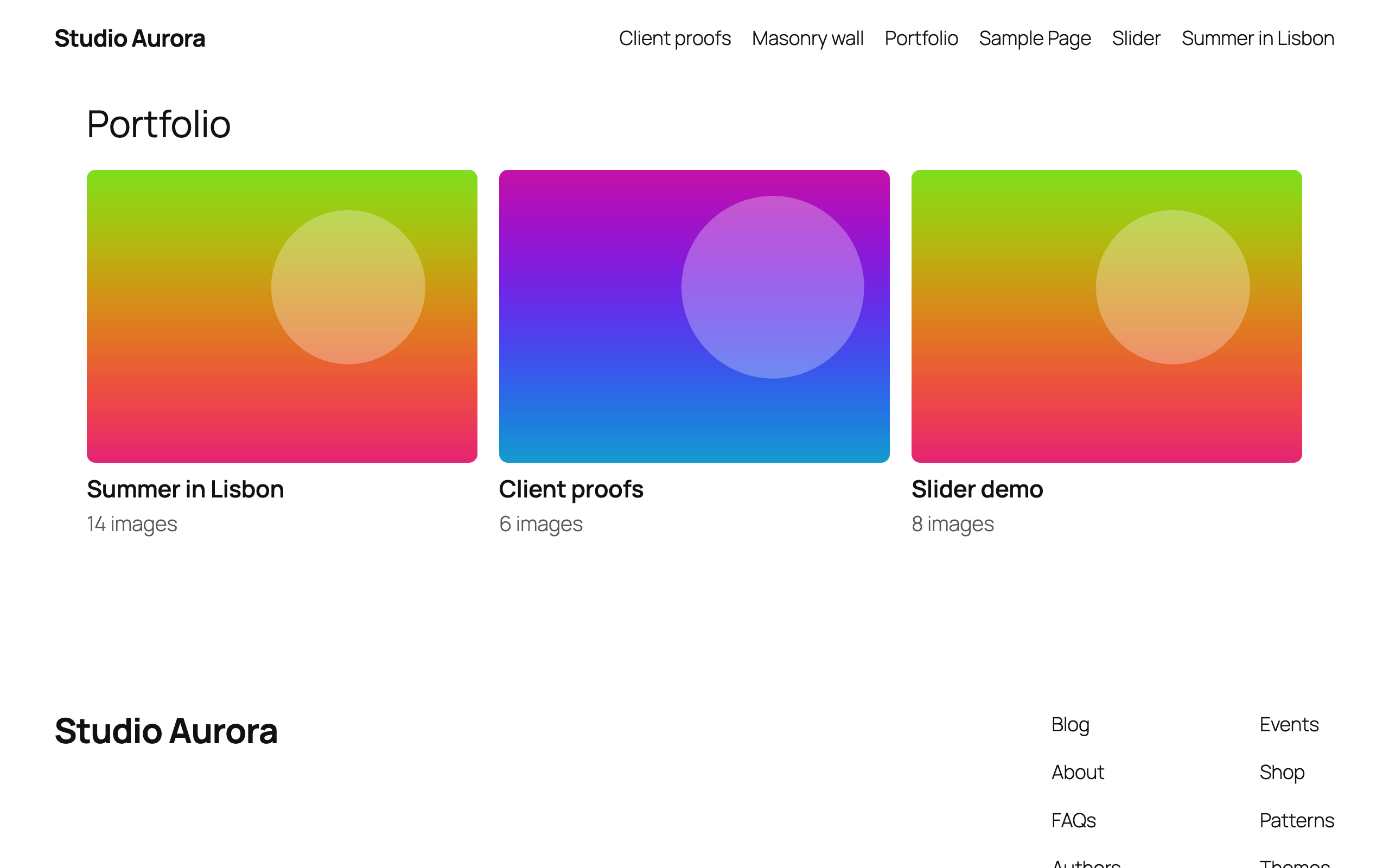The height and width of the screenshot is (868, 1389).
Task: Open the About footer link
Action: click(1078, 773)
